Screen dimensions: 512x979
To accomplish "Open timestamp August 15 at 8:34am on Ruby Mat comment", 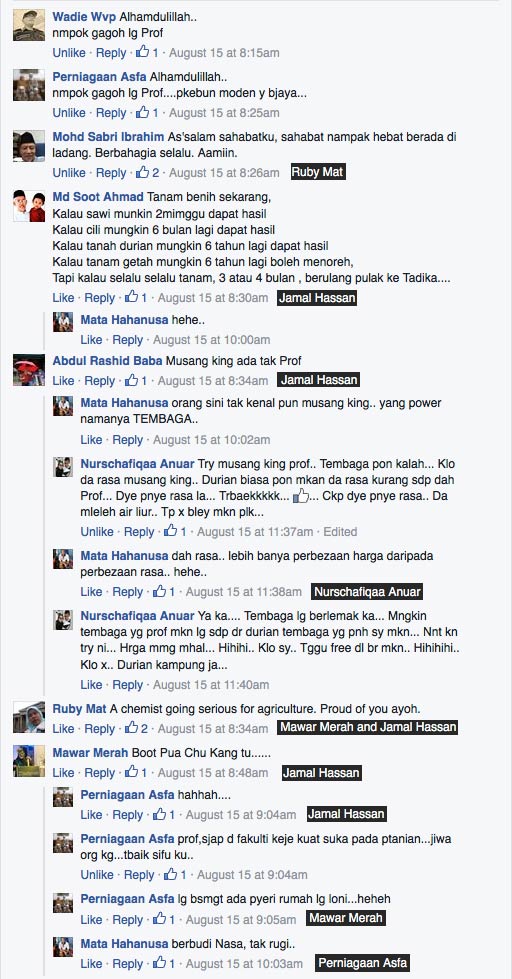I will pyautogui.click(x=213, y=728).
